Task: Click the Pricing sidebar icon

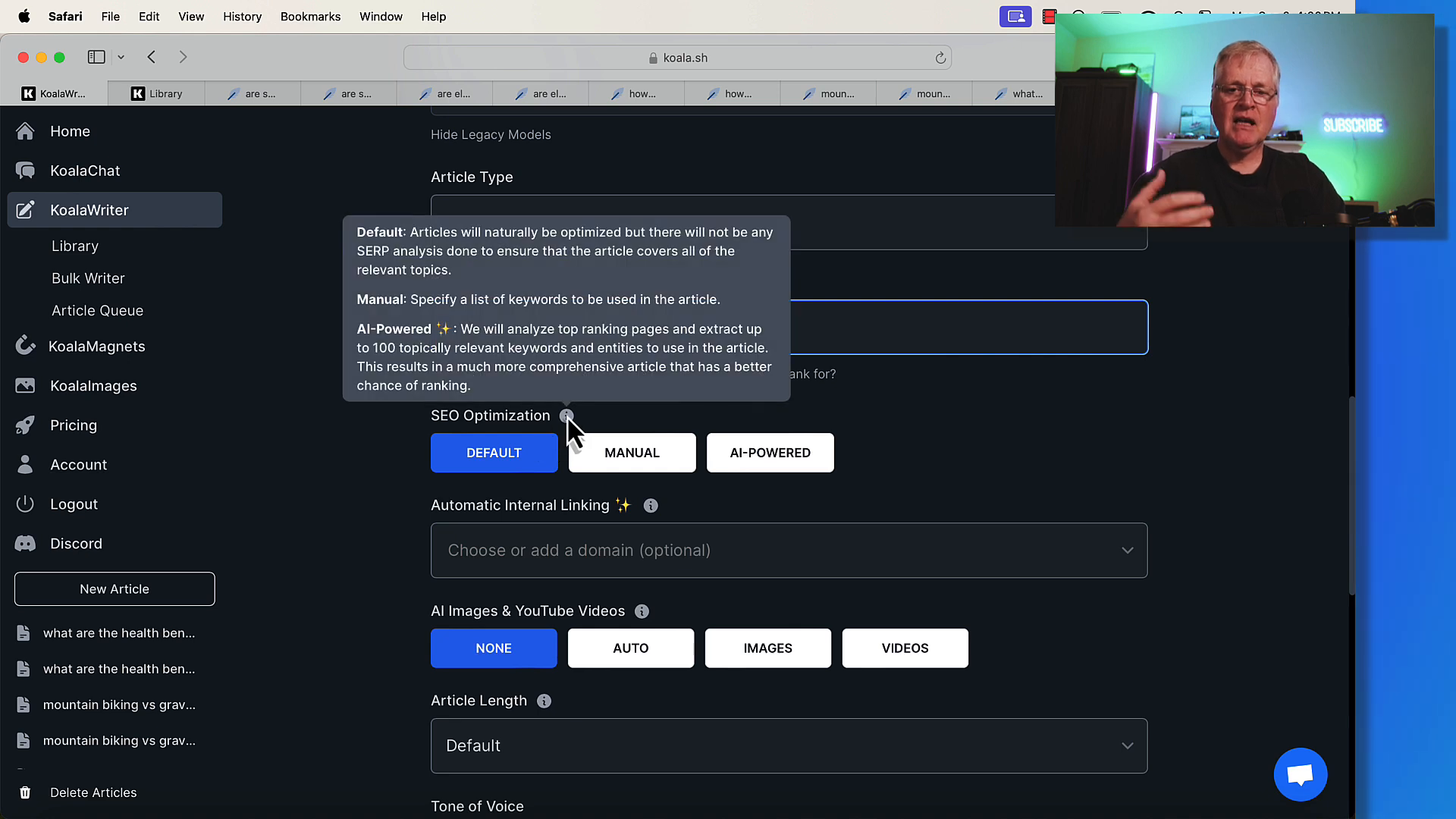Action: pos(25,425)
